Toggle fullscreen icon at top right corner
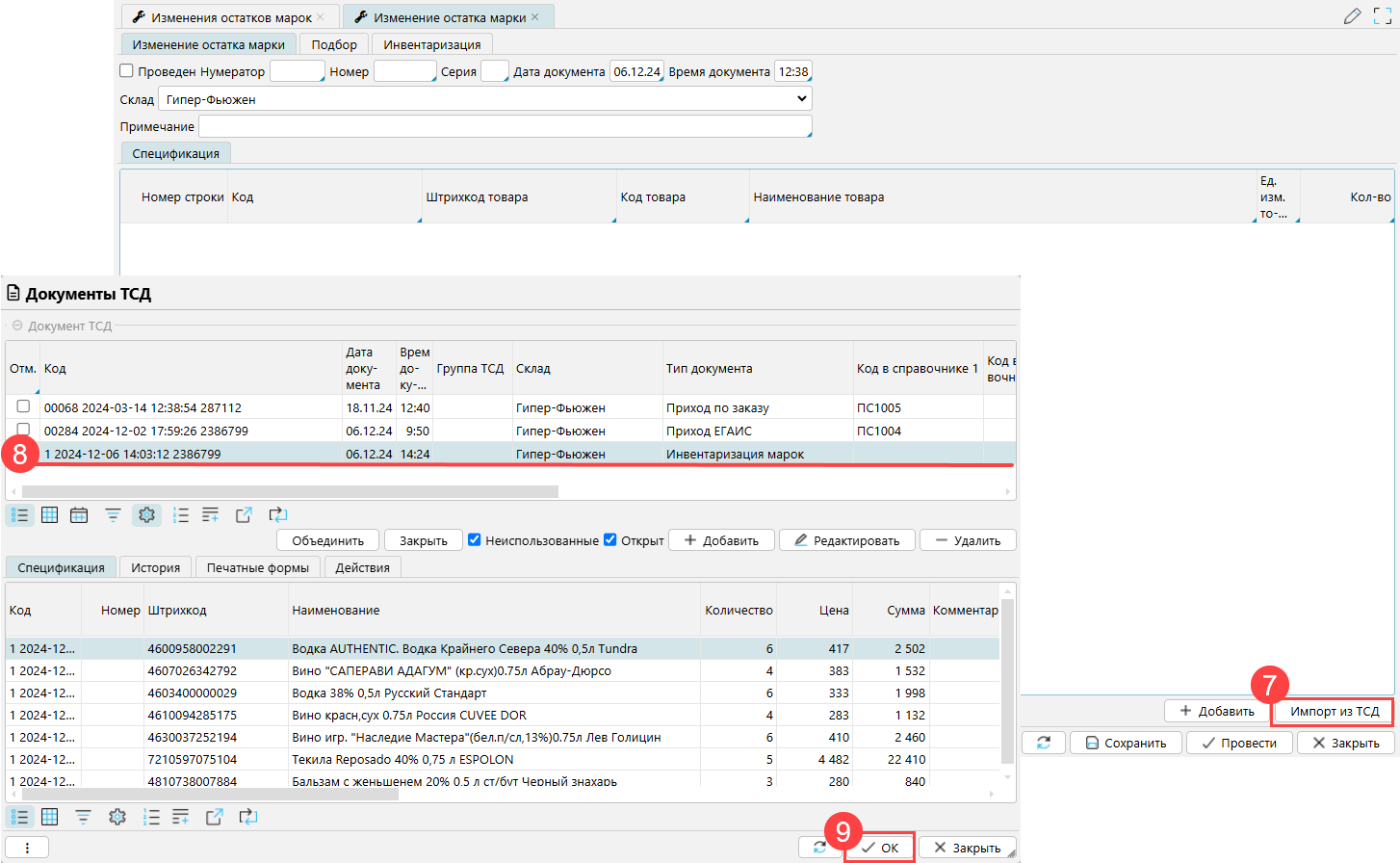 (1383, 16)
